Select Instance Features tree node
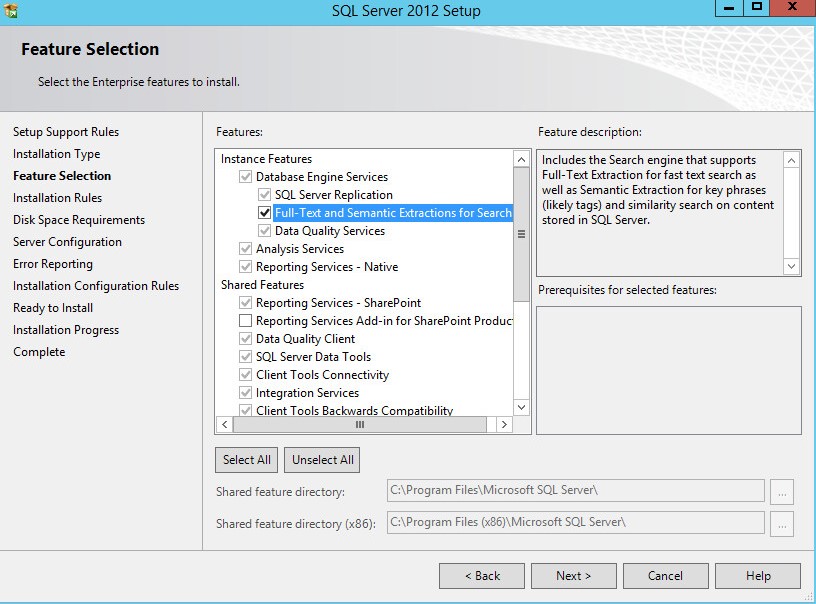This screenshot has height=604, width=816. click(x=266, y=159)
